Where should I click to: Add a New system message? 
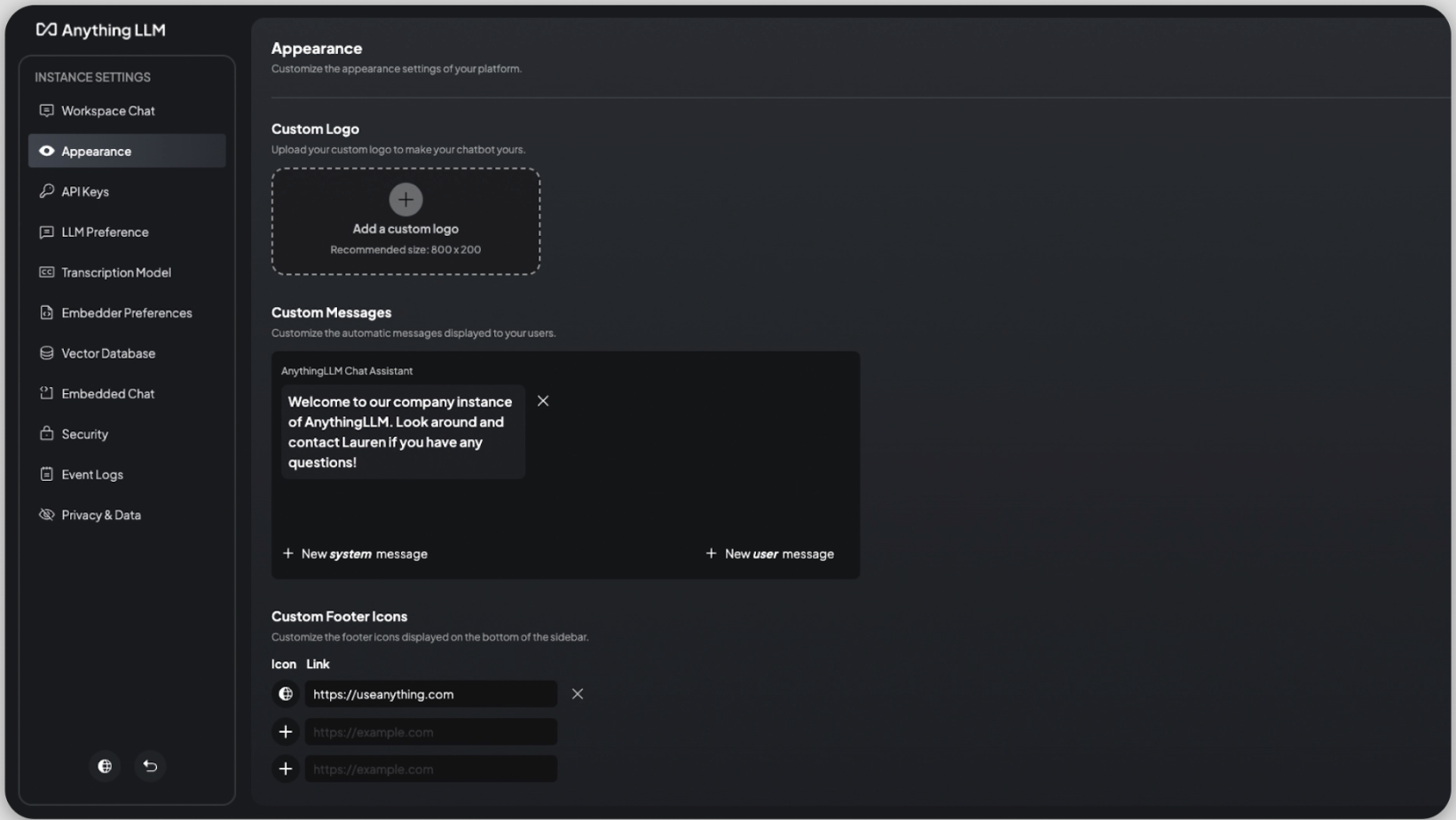point(355,554)
